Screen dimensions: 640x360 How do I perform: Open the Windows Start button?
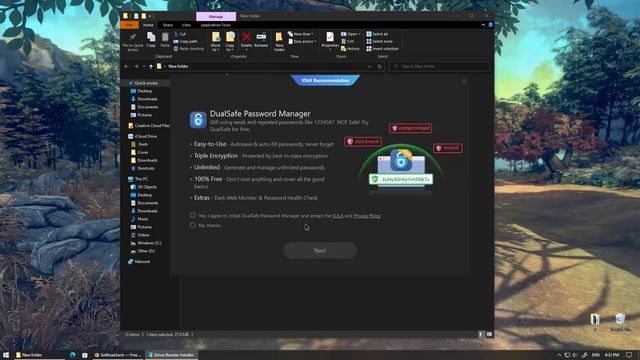tap(6, 355)
